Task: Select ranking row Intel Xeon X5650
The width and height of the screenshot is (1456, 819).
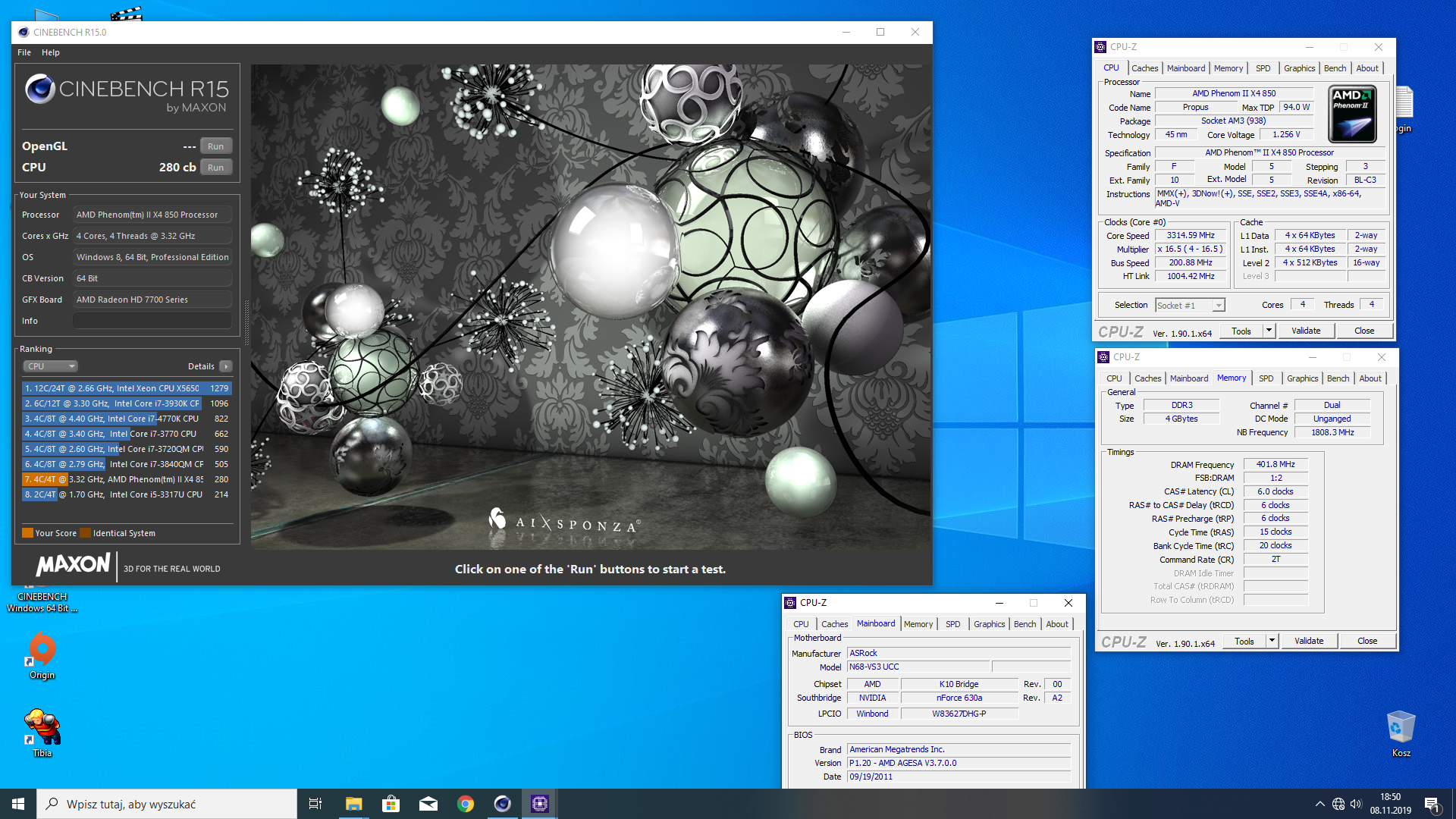Action: 127,388
